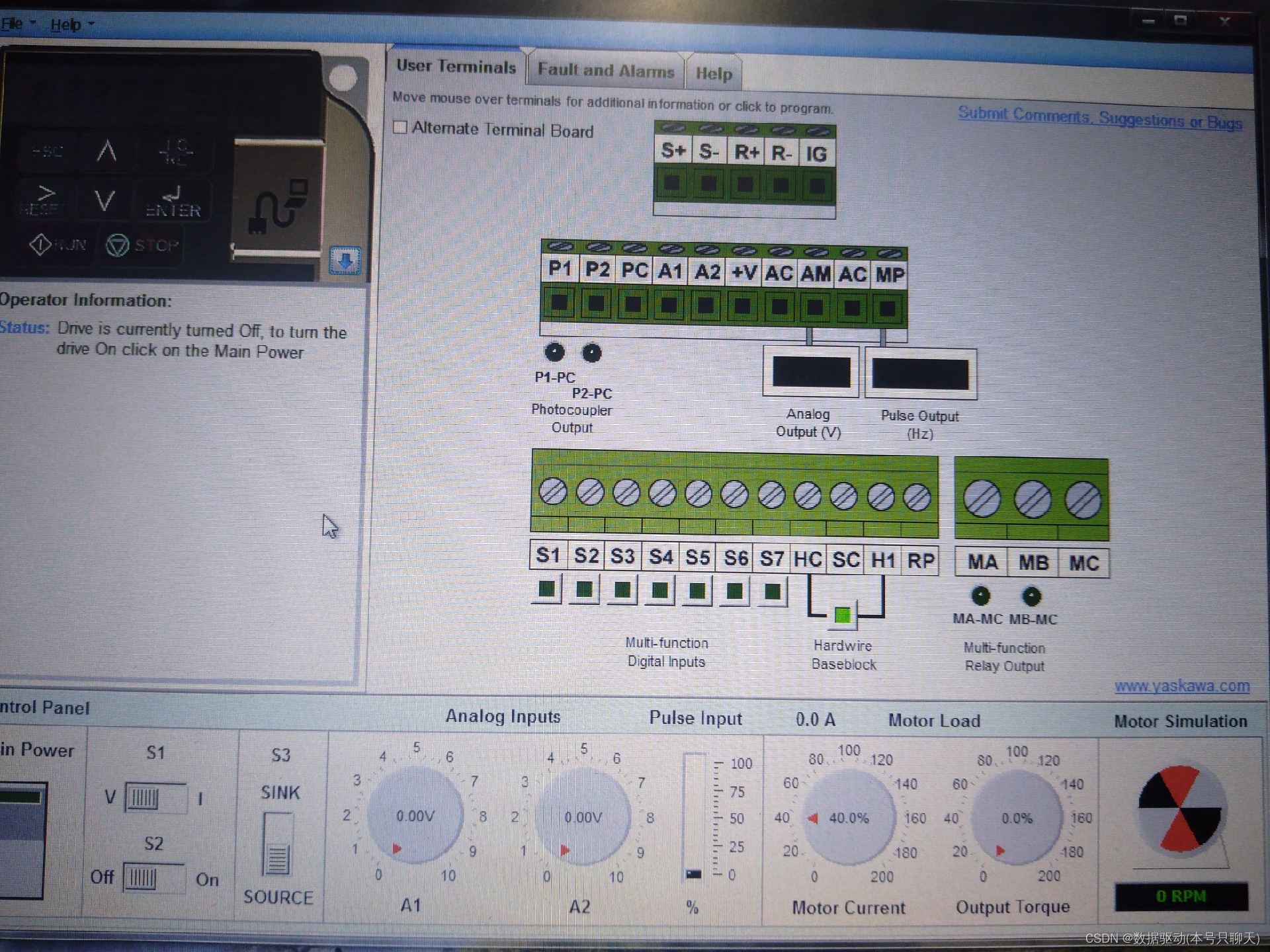Enable Alternate Terminal Board checkbox
The height and width of the screenshot is (952, 1270).
pos(400,127)
